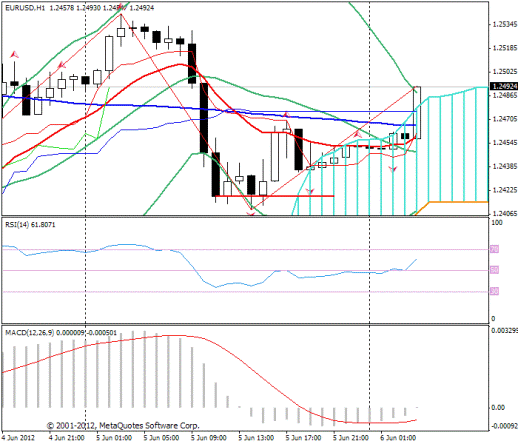Select the 4 Jun 21:00 time label

66,438
